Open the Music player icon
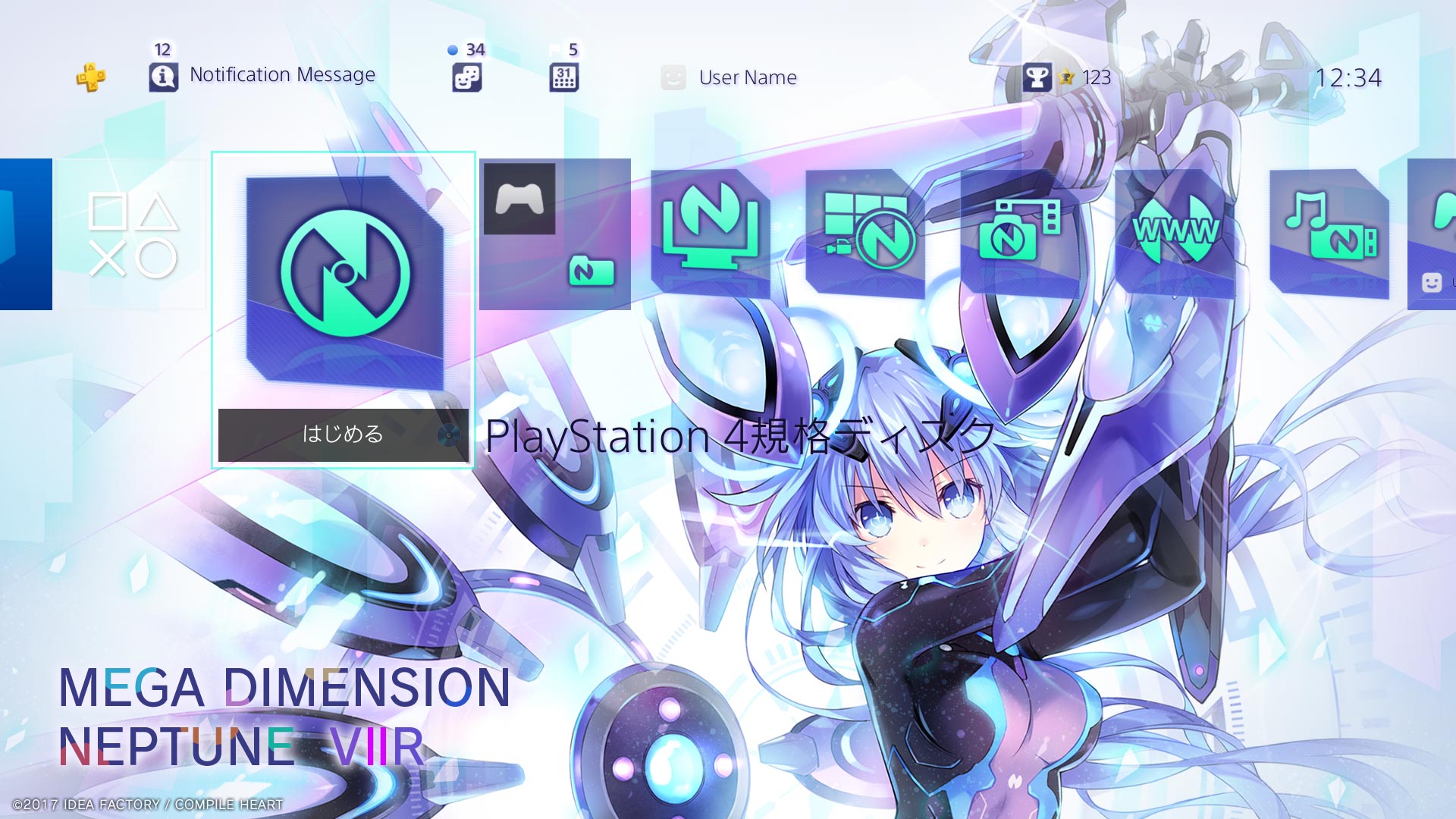1456x819 pixels. (x=1329, y=233)
